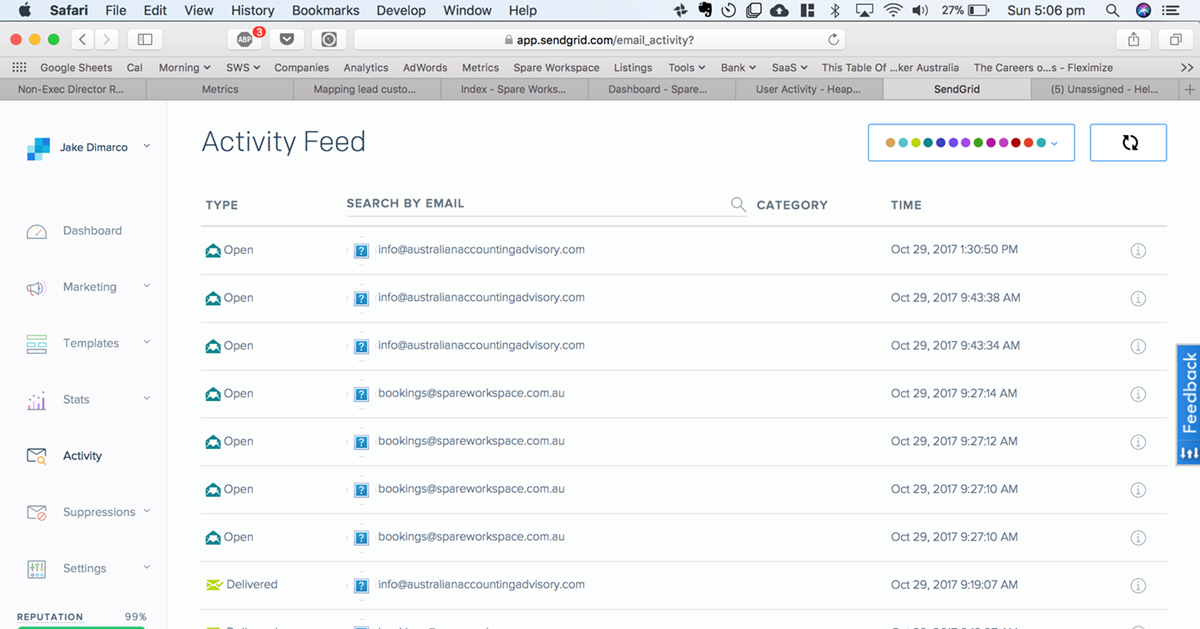Open the AdWords bookmark

point(425,68)
